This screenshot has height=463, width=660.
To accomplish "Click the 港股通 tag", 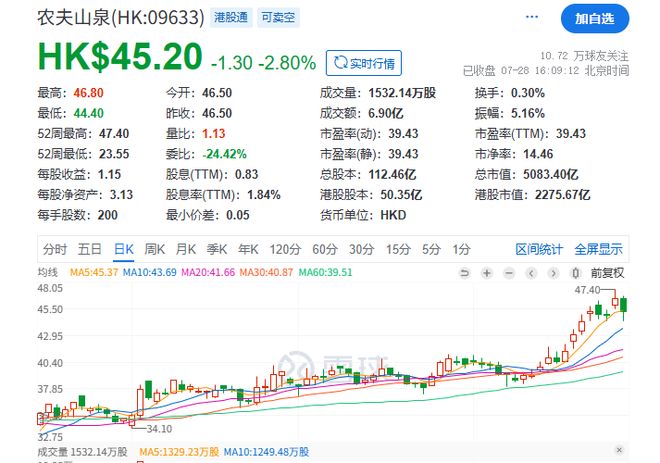I will coord(231,17).
